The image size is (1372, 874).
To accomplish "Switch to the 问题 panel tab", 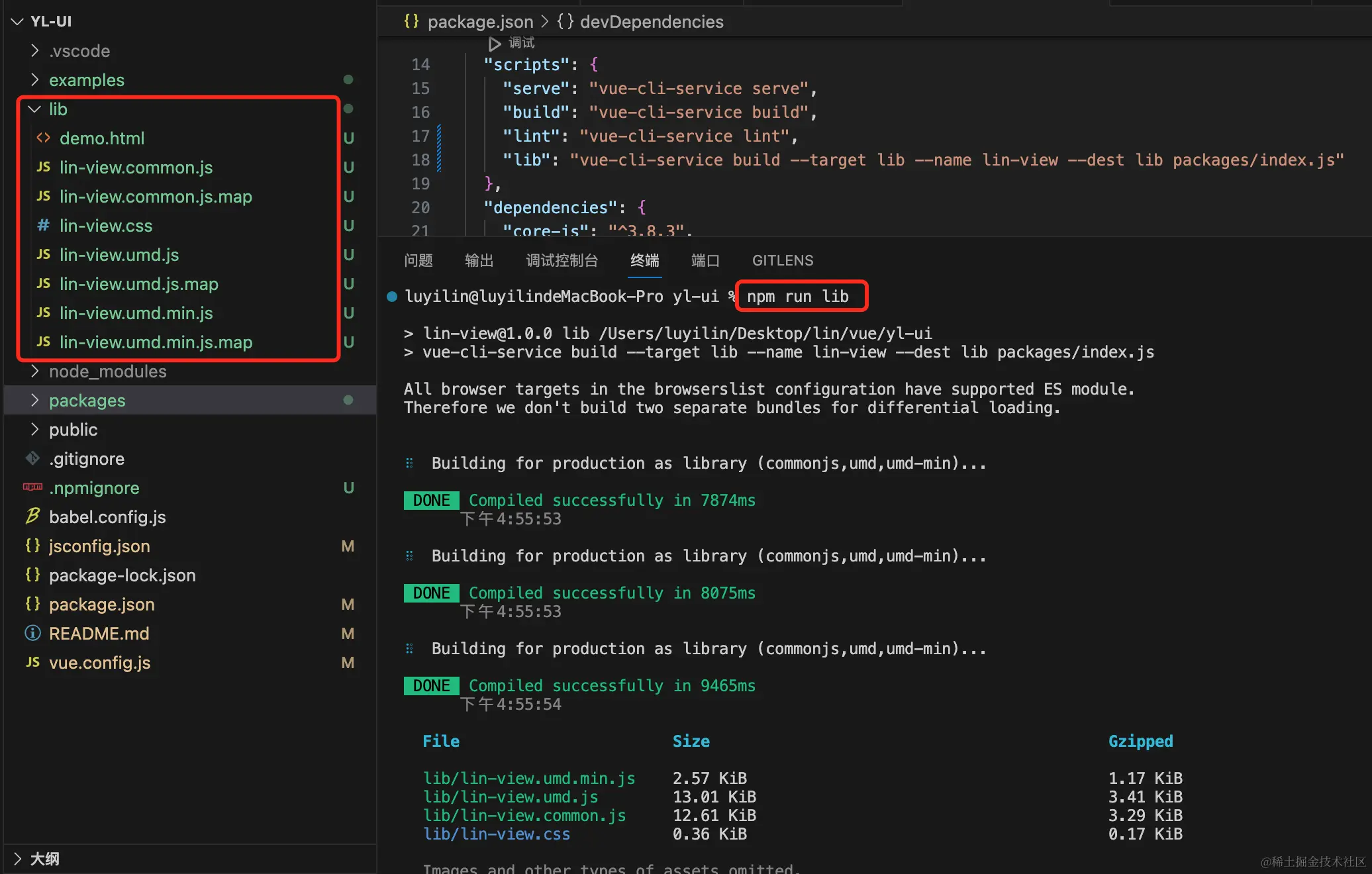I will [x=418, y=260].
